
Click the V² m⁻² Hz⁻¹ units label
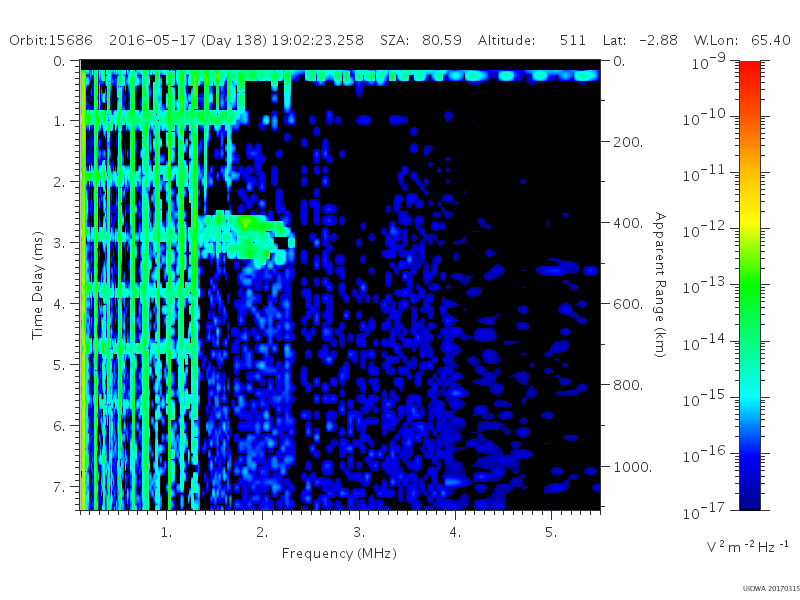point(747,546)
